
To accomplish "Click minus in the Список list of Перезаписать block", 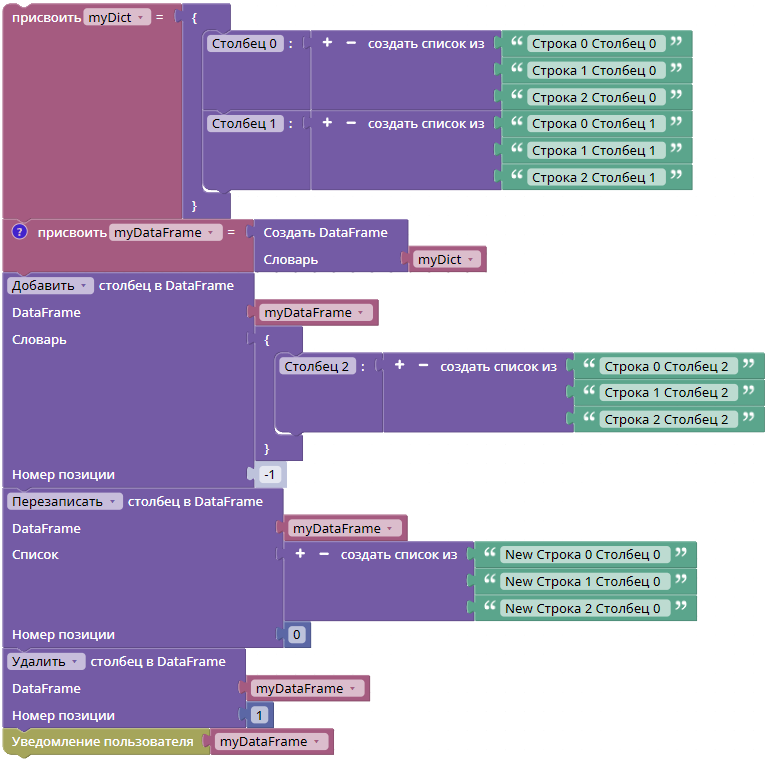I will point(324,554).
